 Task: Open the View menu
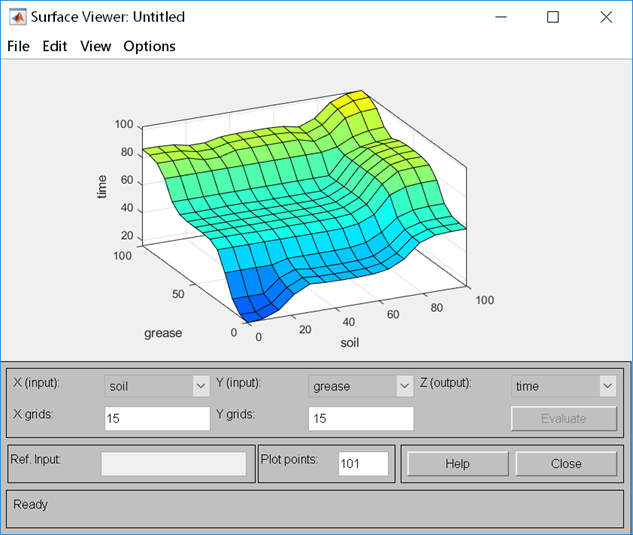95,46
